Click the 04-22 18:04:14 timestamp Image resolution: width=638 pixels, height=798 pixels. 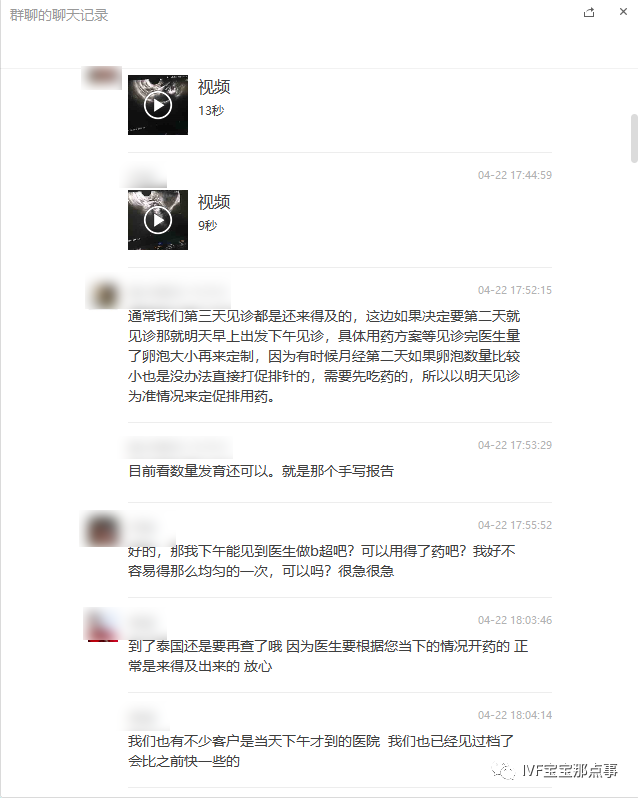coord(515,715)
